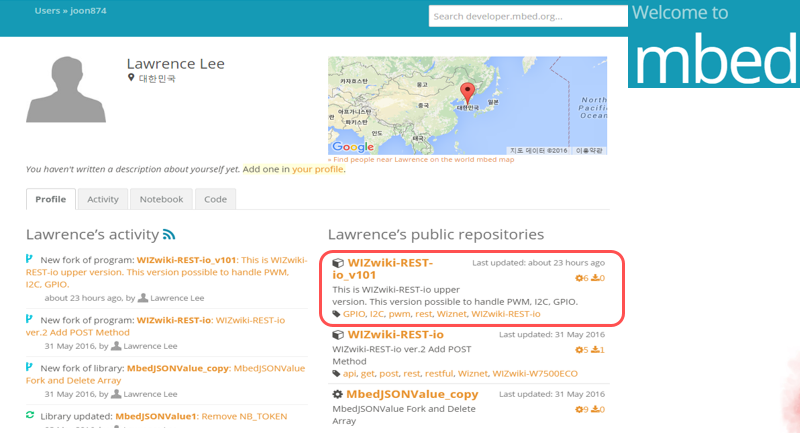This screenshot has height=433, width=800.
Task: Open MbedJSONValue1 link in activity feed
Action: tap(156, 416)
